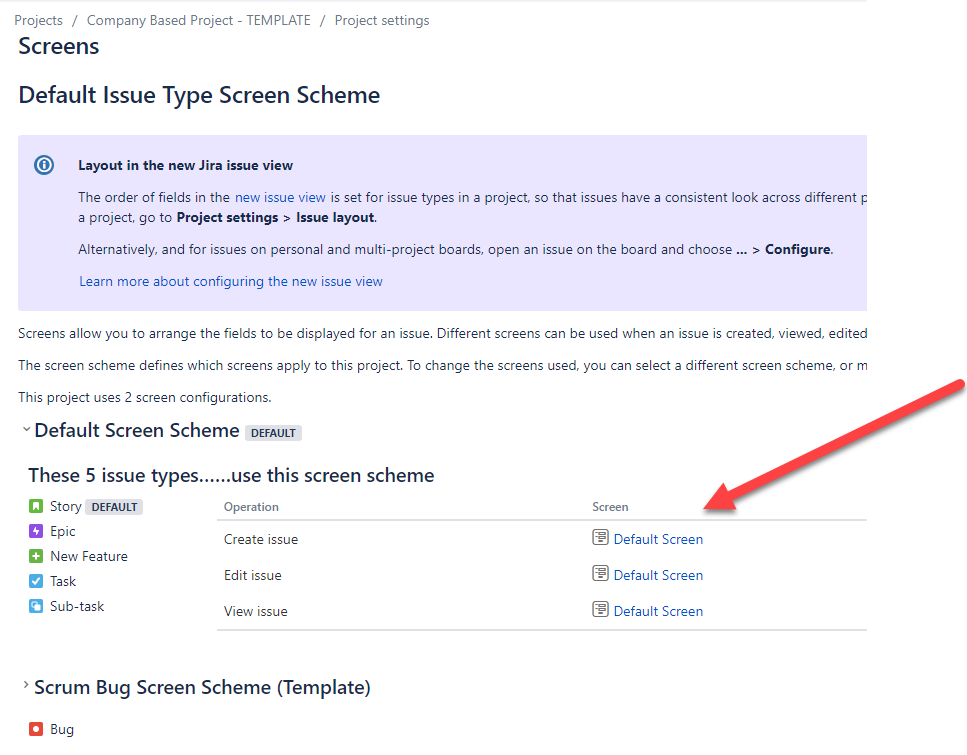Click the Task issue type icon

click(x=36, y=581)
